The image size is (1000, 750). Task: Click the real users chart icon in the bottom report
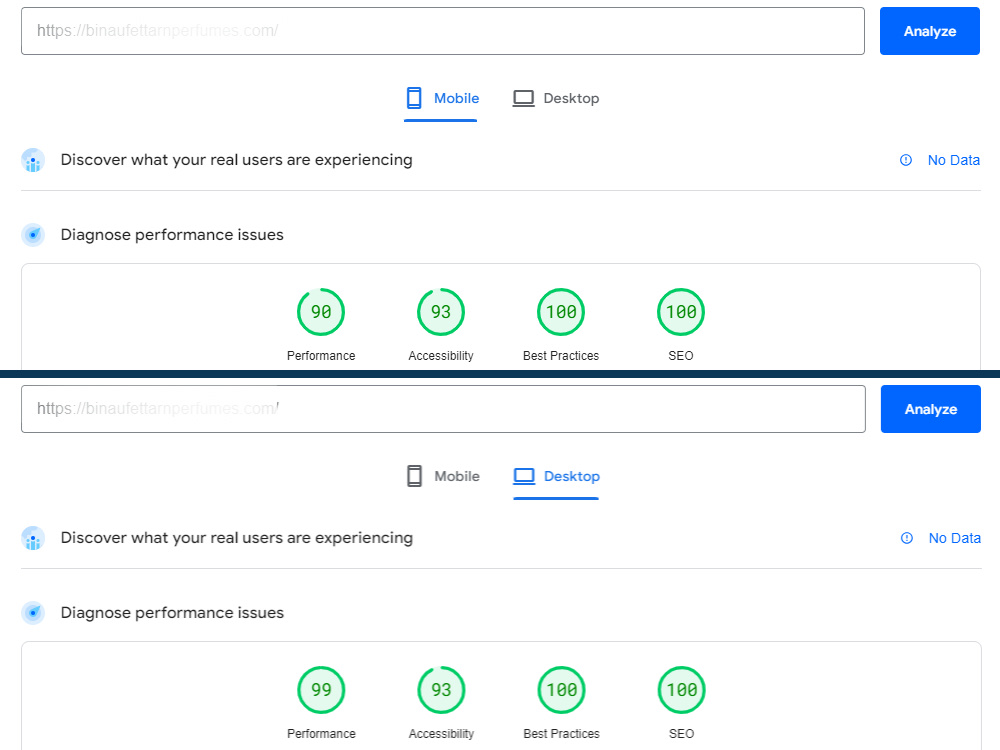(33, 538)
